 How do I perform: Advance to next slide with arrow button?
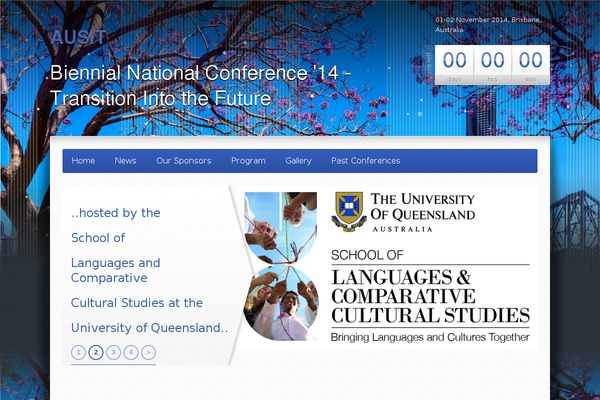[148, 352]
